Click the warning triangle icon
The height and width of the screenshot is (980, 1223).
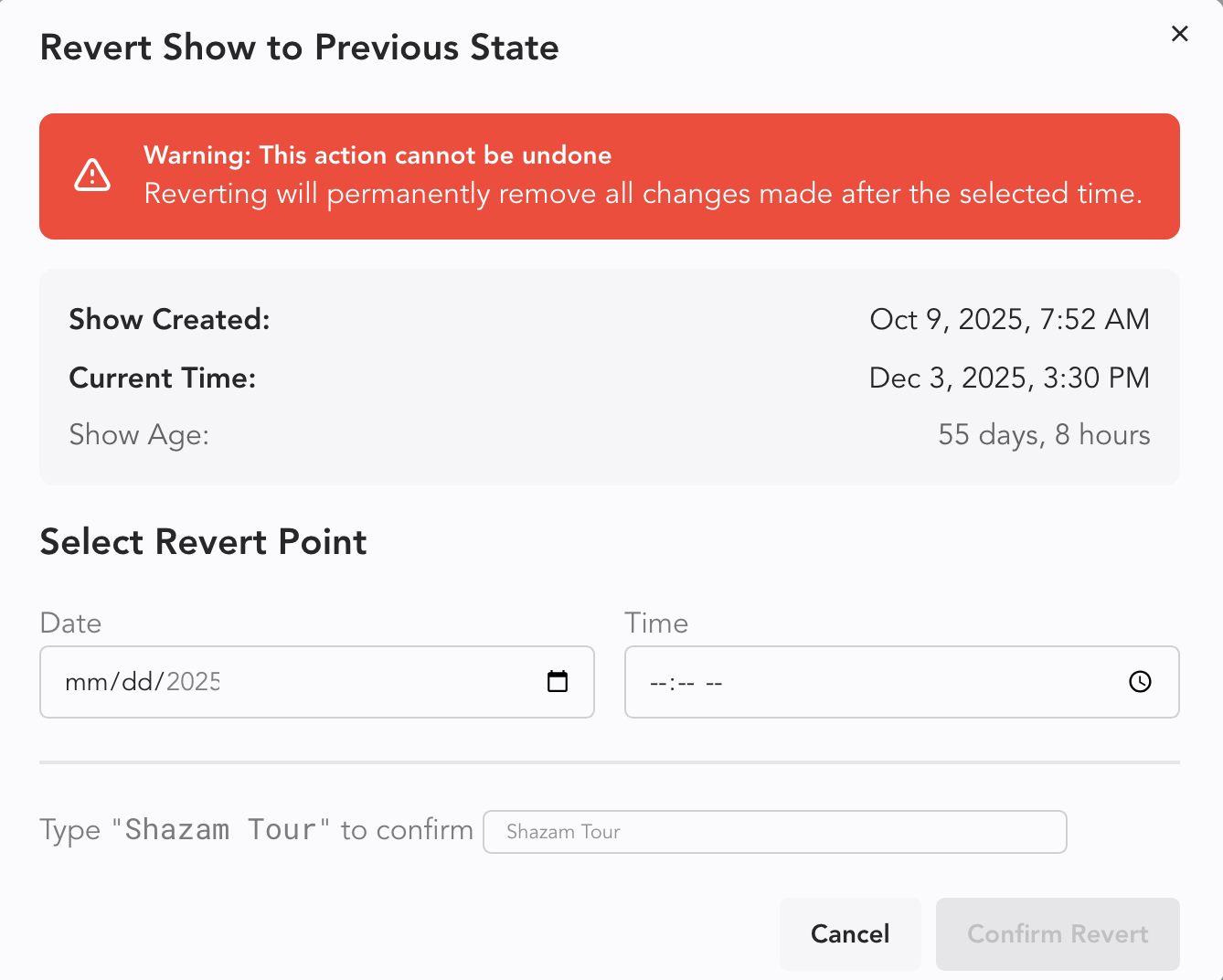click(92, 175)
